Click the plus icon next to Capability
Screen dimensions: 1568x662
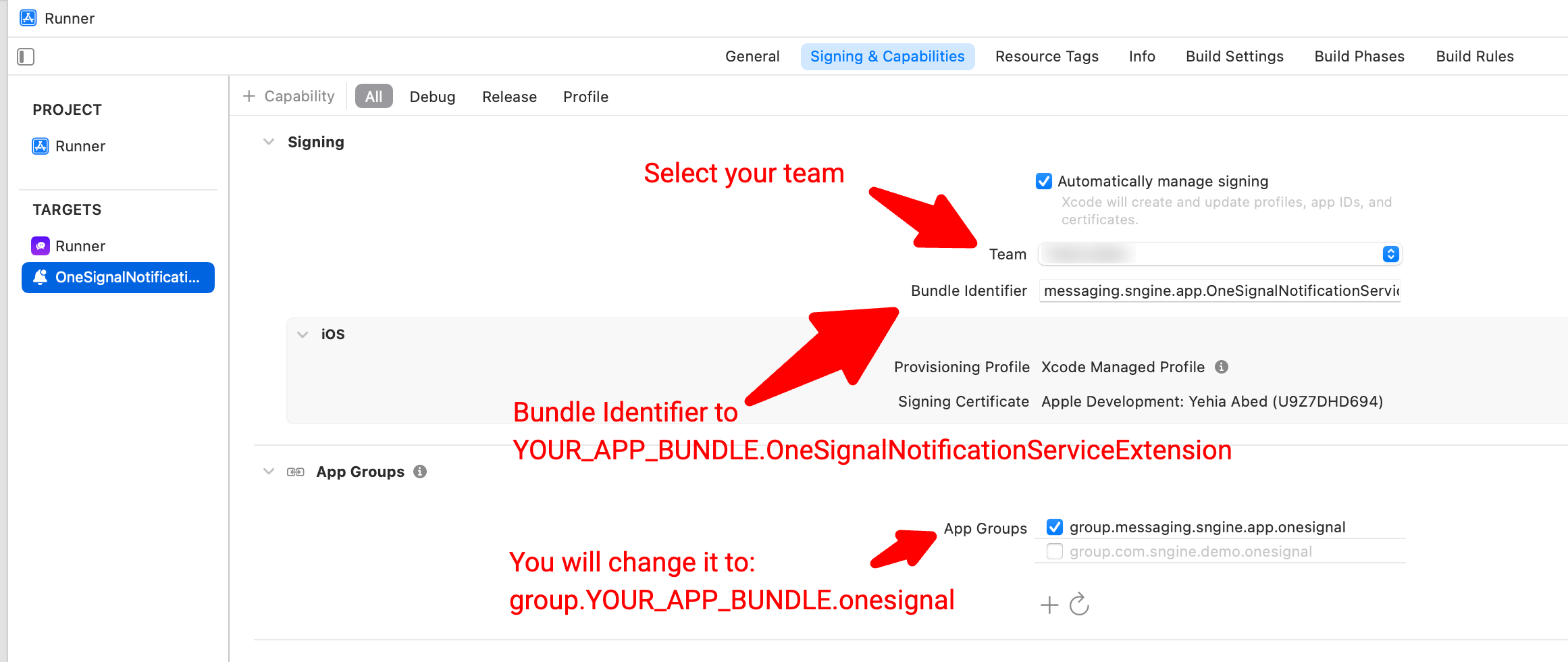(x=249, y=97)
